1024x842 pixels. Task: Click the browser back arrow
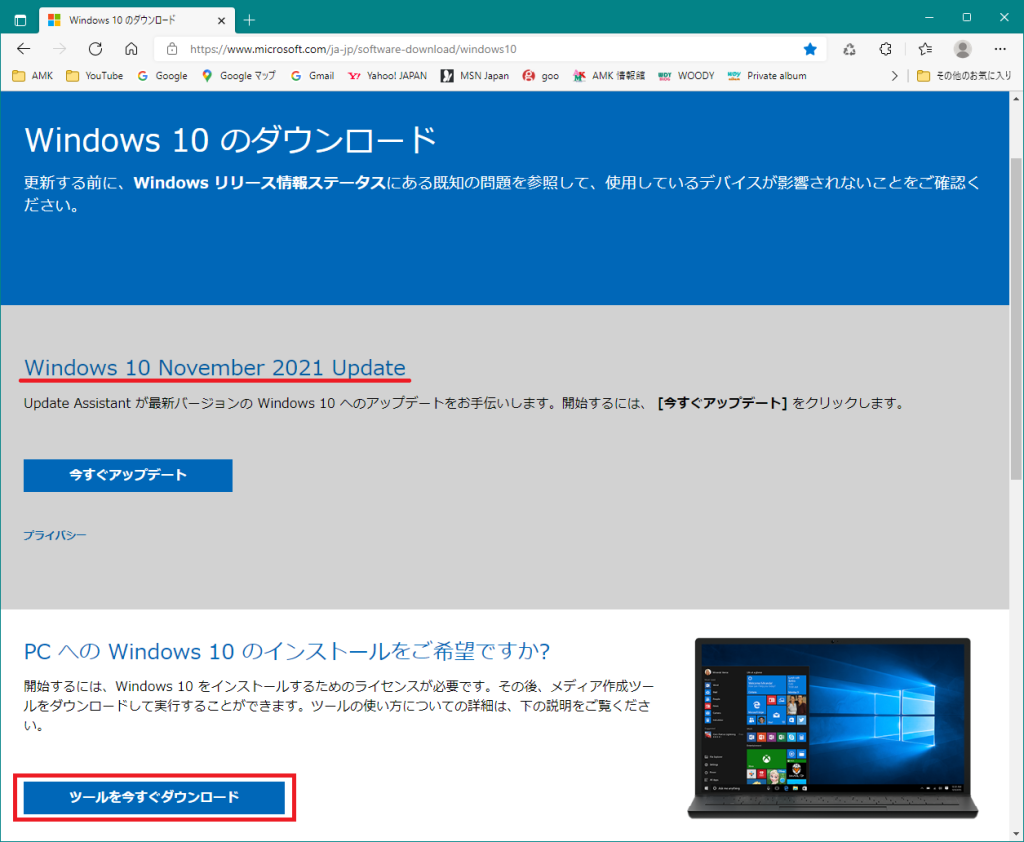(23, 49)
